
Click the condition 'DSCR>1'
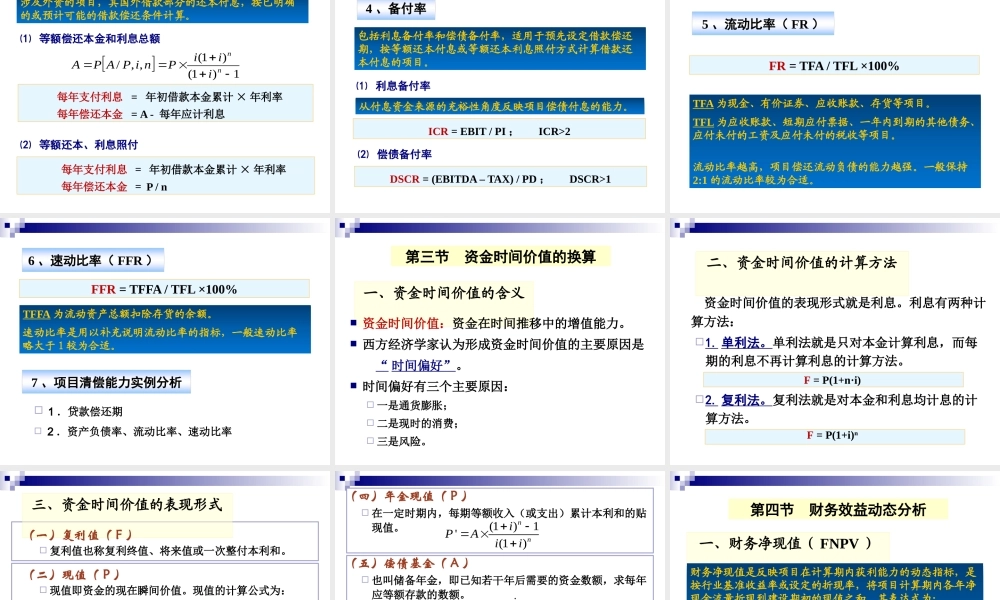point(591,179)
